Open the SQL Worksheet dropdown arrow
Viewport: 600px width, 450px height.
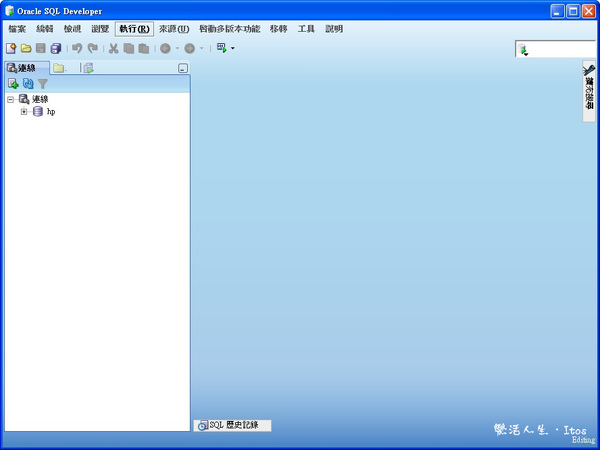[x=233, y=48]
